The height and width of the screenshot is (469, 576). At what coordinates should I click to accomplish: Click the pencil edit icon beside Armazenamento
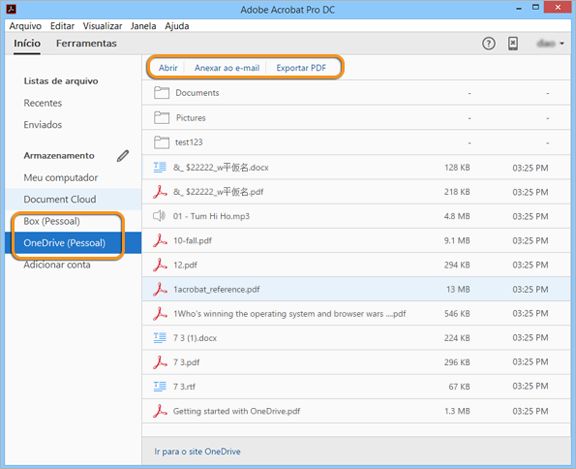click(123, 156)
